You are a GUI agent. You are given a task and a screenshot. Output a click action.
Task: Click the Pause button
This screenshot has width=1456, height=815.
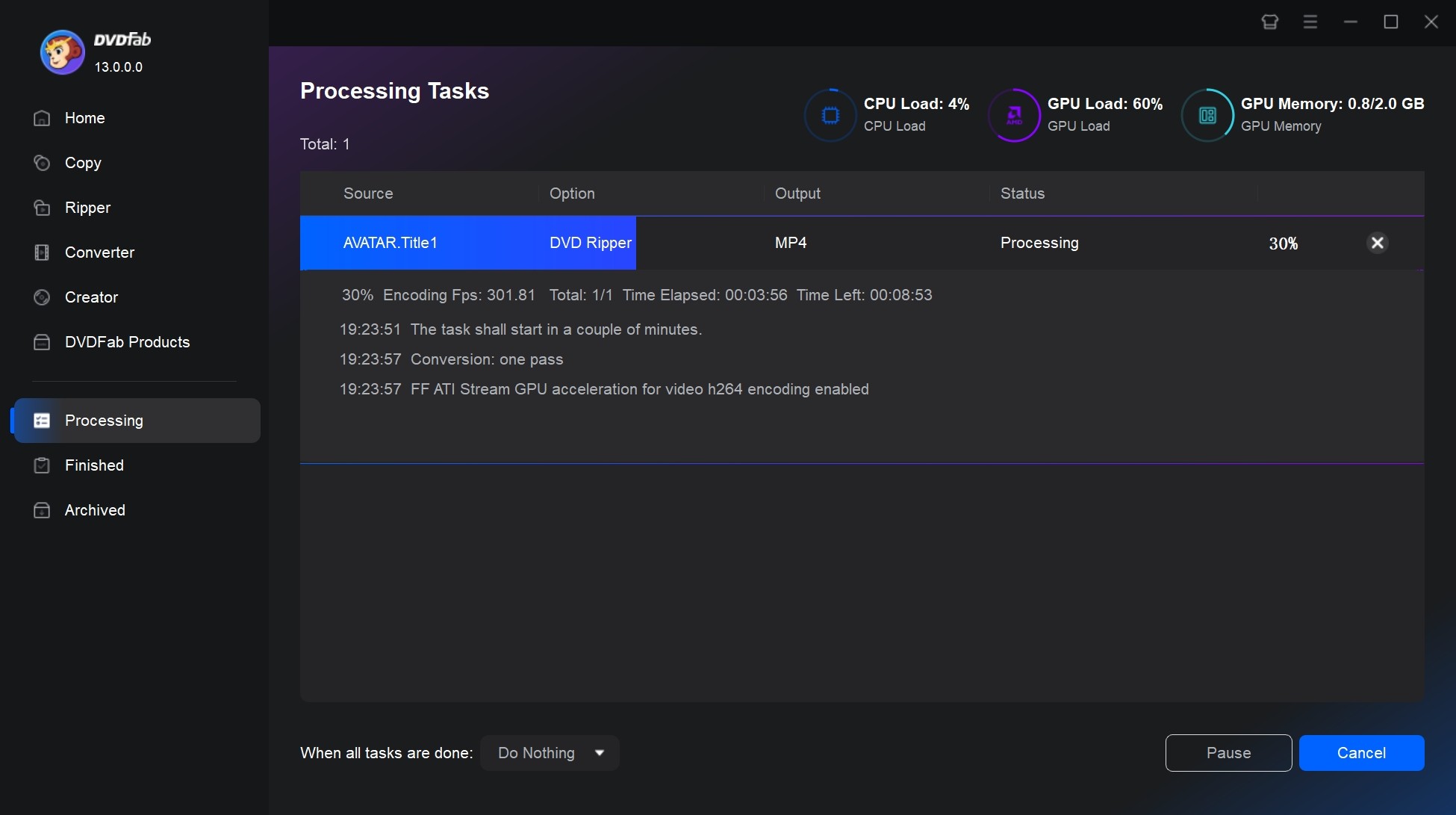pyautogui.click(x=1228, y=753)
